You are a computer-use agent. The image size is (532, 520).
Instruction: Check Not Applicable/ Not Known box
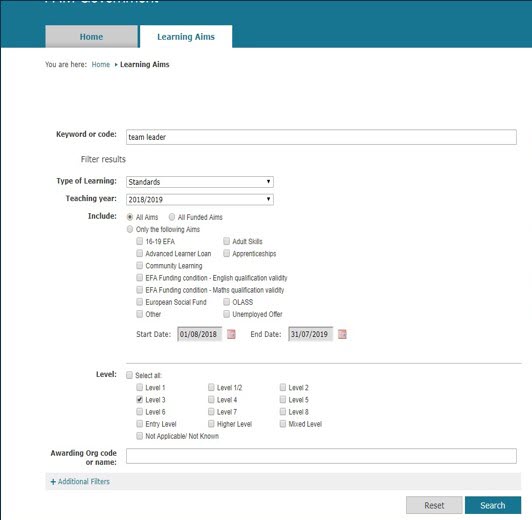[x=139, y=436]
